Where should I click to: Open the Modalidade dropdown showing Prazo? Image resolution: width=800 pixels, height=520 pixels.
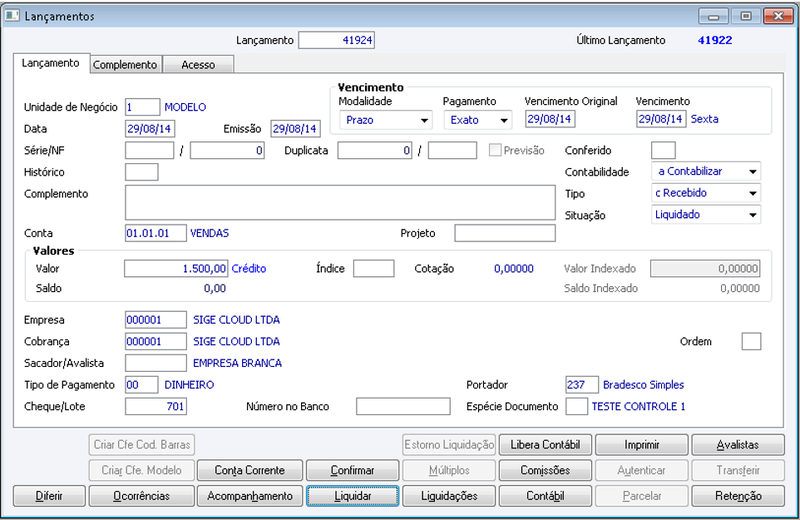pyautogui.click(x=386, y=120)
